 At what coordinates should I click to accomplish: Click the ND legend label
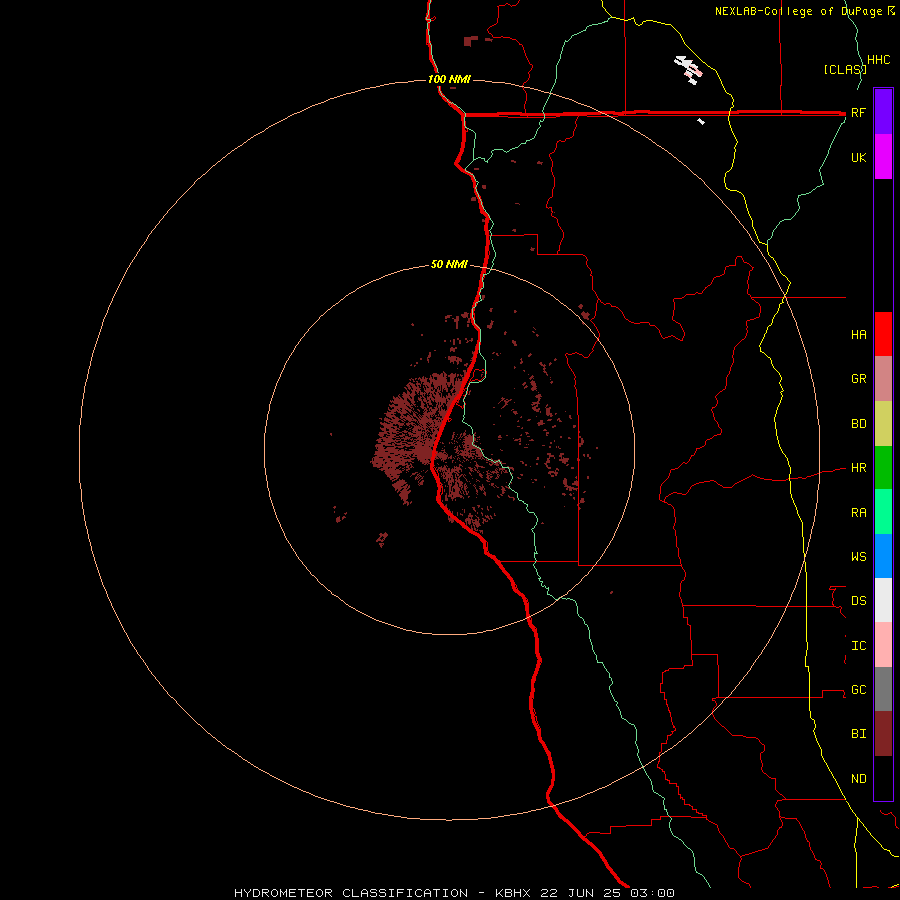coord(859,779)
